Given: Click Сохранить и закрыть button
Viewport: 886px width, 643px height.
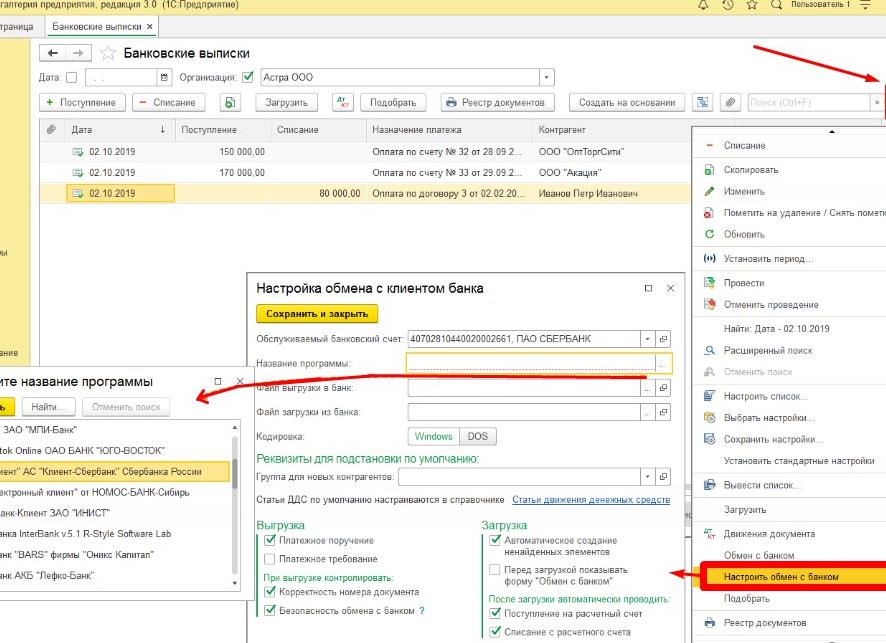Looking at the screenshot, I should (316, 314).
